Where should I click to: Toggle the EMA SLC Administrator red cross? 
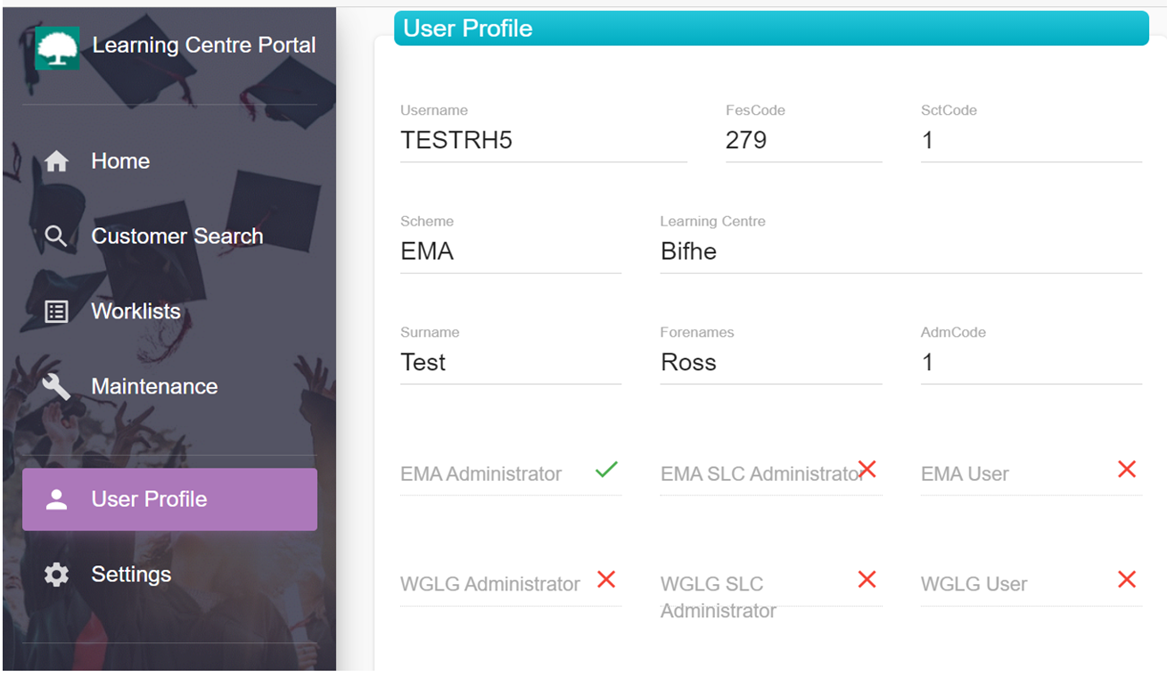coord(867,469)
